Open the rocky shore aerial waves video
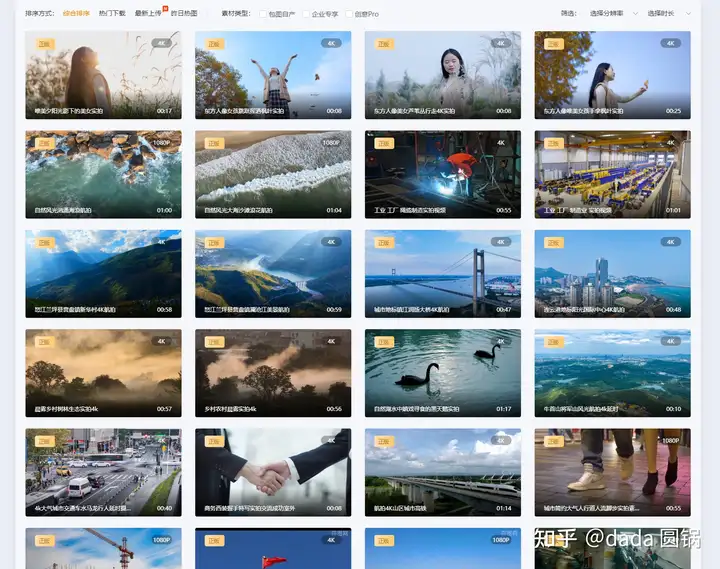This screenshot has height=569, width=720. click(x=103, y=174)
